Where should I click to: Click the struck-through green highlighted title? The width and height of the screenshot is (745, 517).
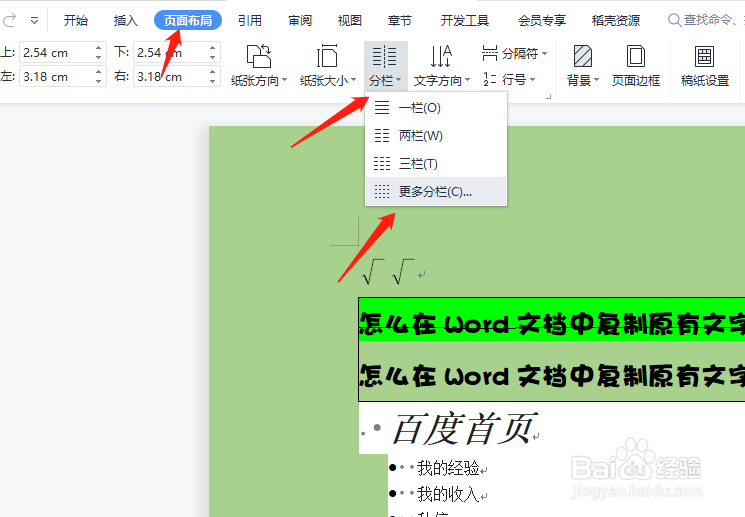point(552,323)
